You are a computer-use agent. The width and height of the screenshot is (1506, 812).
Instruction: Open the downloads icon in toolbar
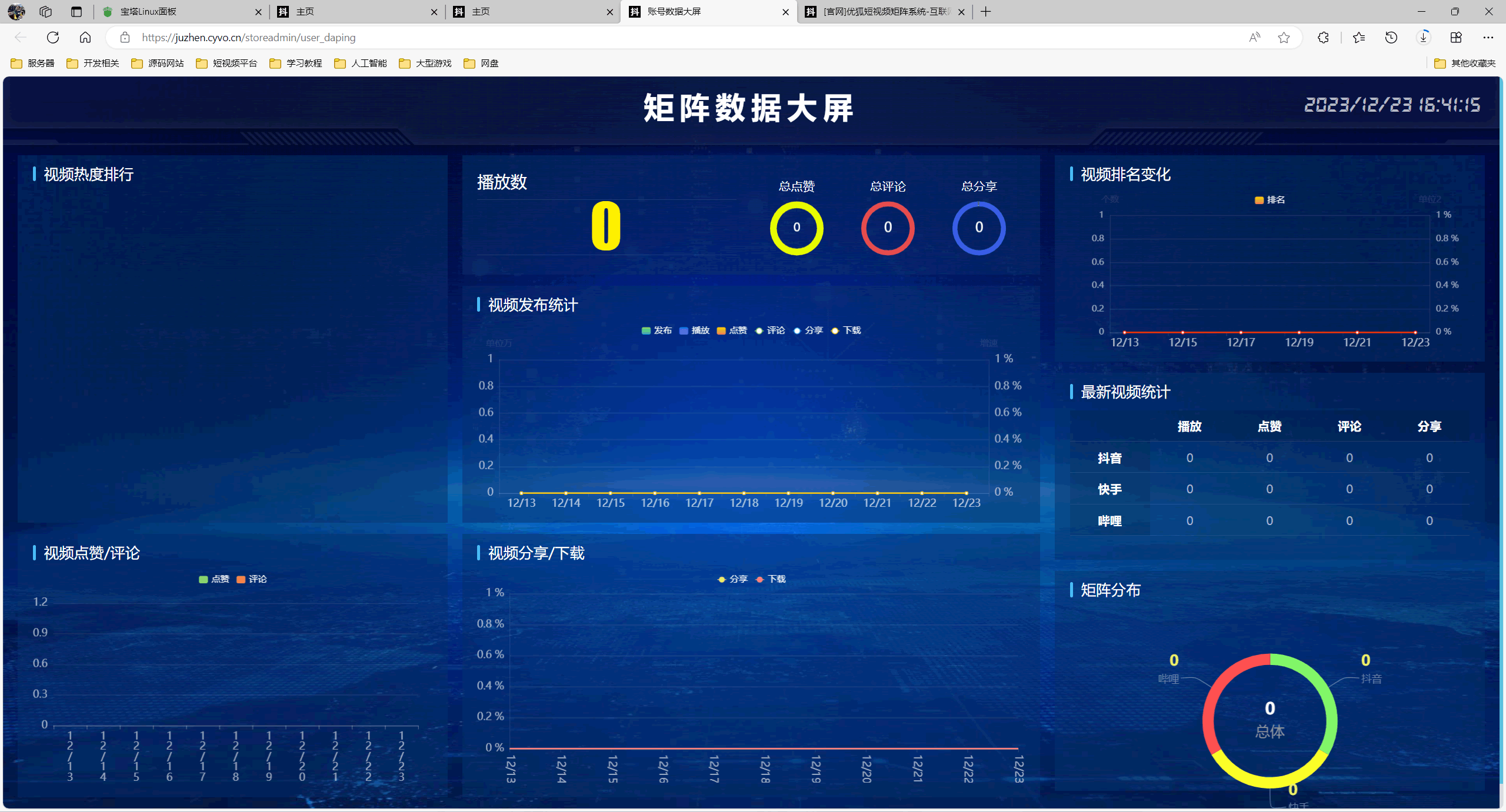click(x=1423, y=38)
